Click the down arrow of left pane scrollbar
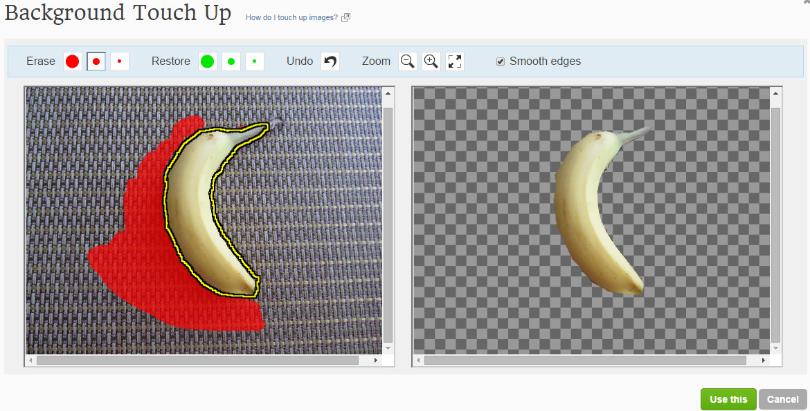This screenshot has height=411, width=810. coord(388,349)
